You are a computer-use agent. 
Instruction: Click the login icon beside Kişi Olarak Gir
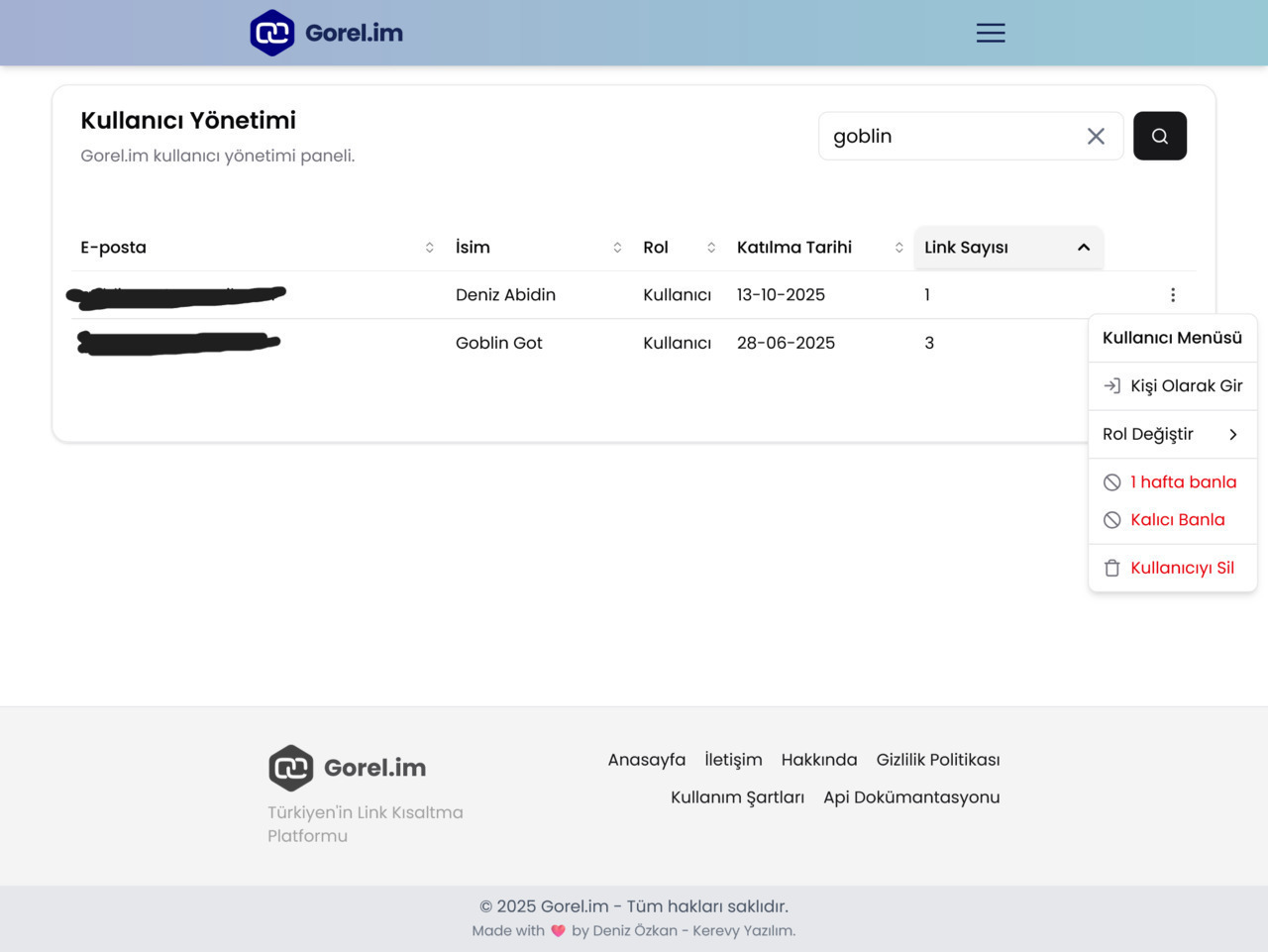coord(1112,385)
